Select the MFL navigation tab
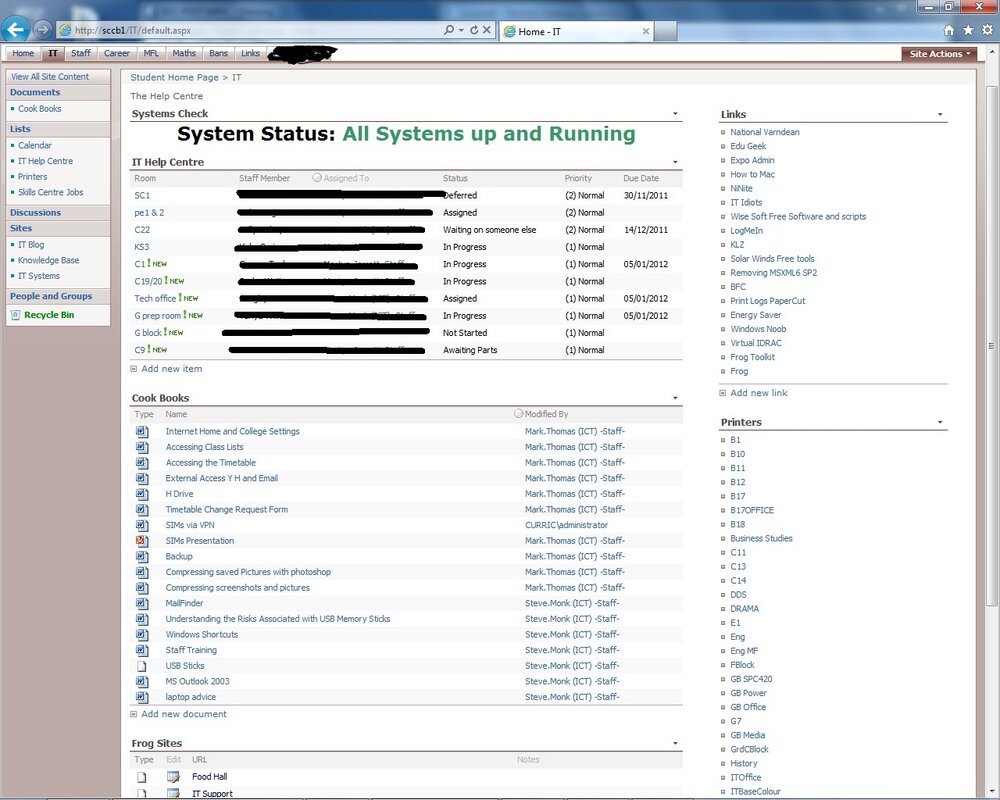Viewport: 1000px width, 800px height. 151,53
